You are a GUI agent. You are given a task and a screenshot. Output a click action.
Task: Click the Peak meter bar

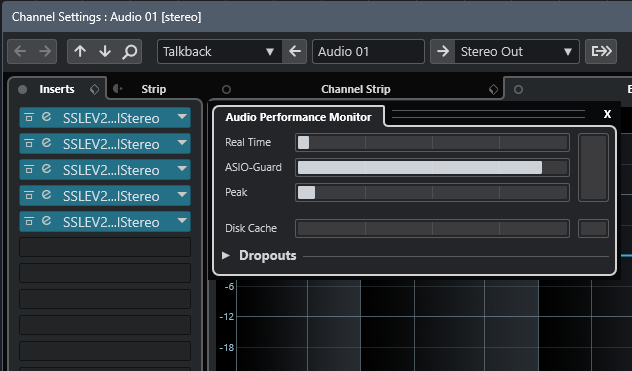point(432,192)
